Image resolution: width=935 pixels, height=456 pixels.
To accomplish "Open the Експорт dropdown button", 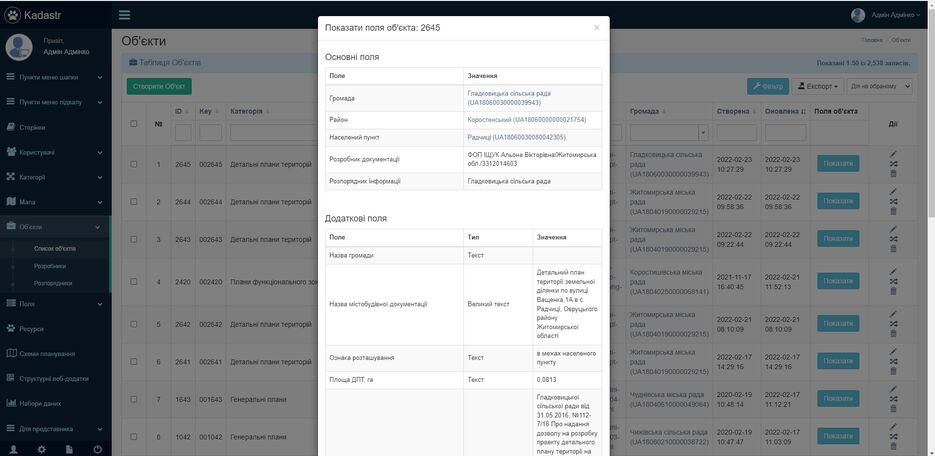I will coord(818,86).
